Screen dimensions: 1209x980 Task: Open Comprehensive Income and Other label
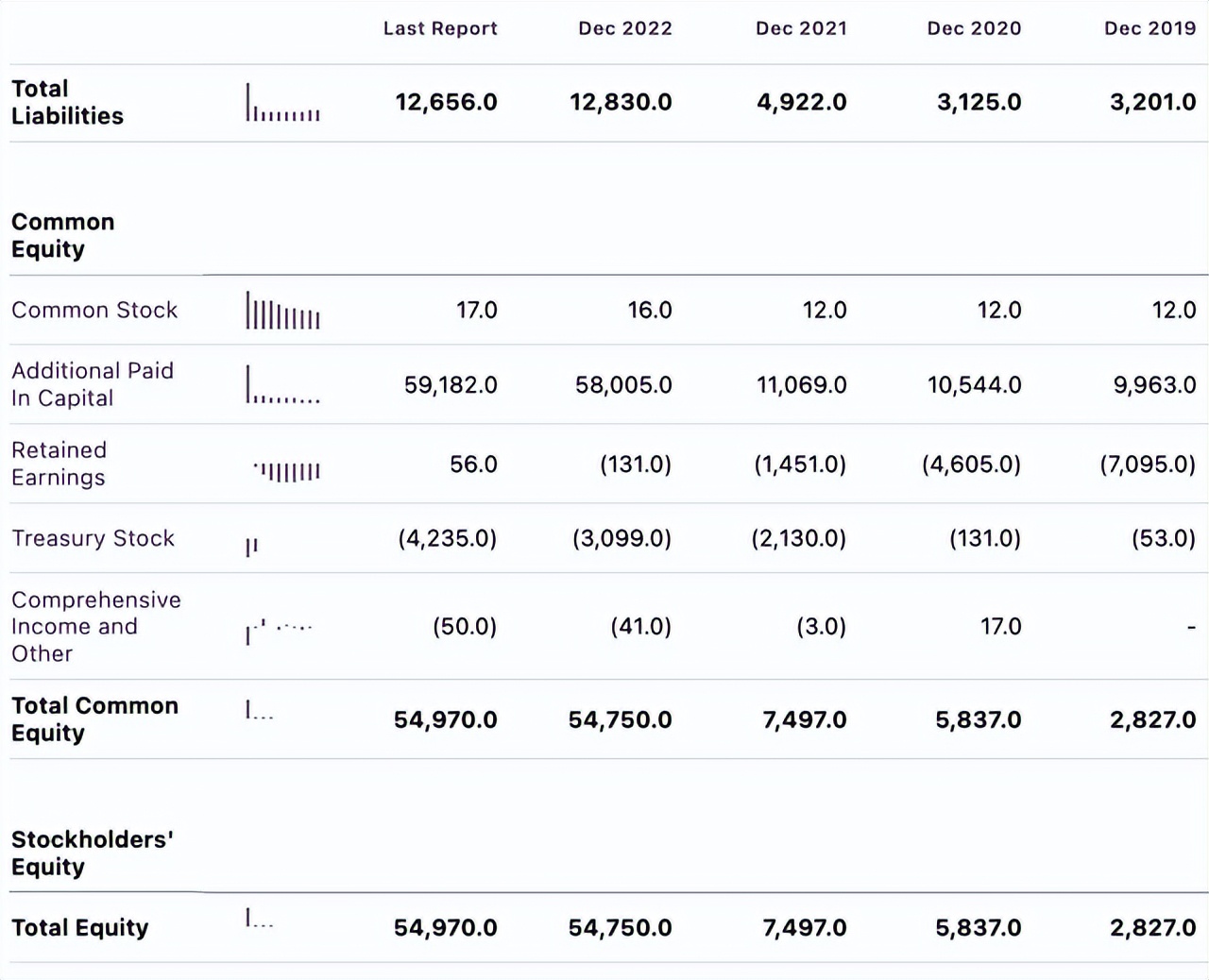click(x=95, y=626)
